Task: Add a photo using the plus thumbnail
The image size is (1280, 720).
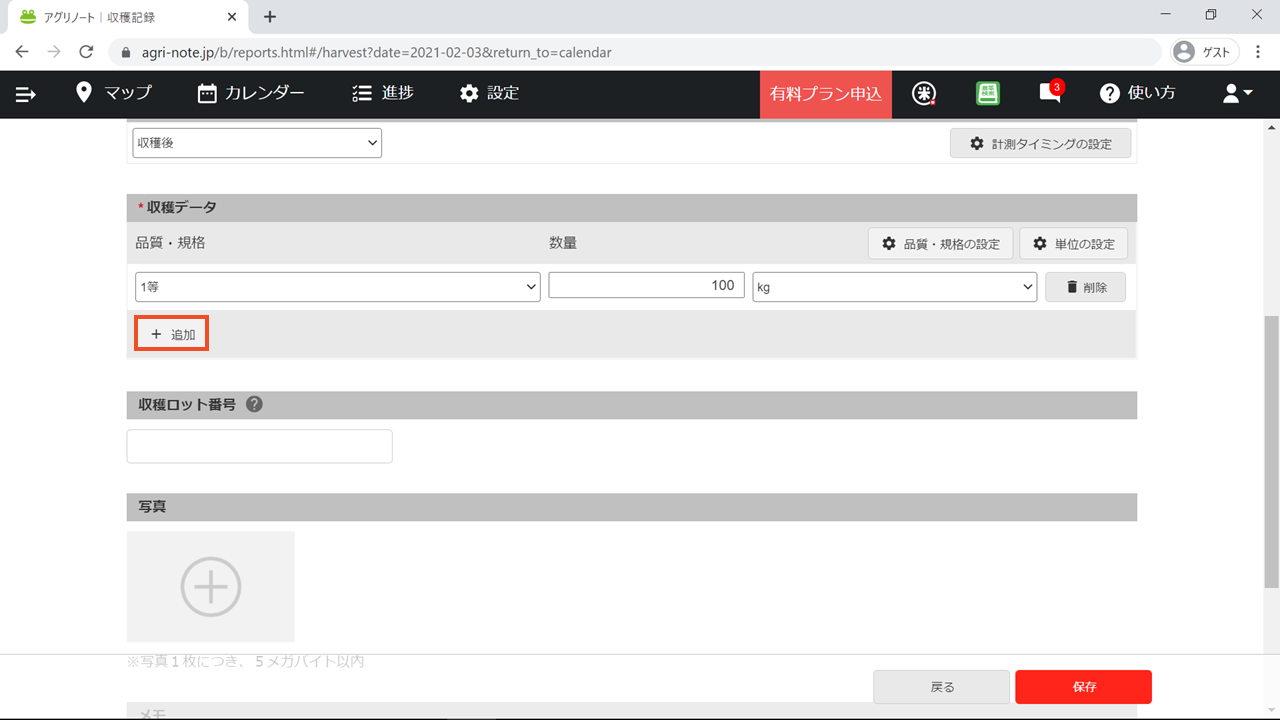Action: (211, 586)
